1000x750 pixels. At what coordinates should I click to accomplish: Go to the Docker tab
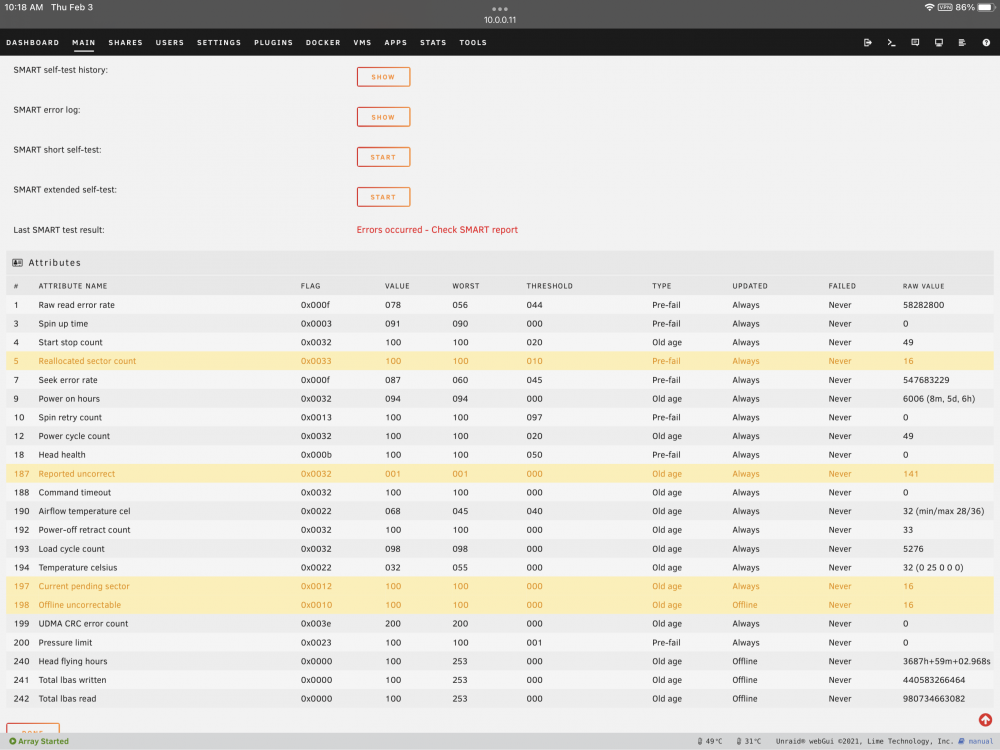coord(323,43)
